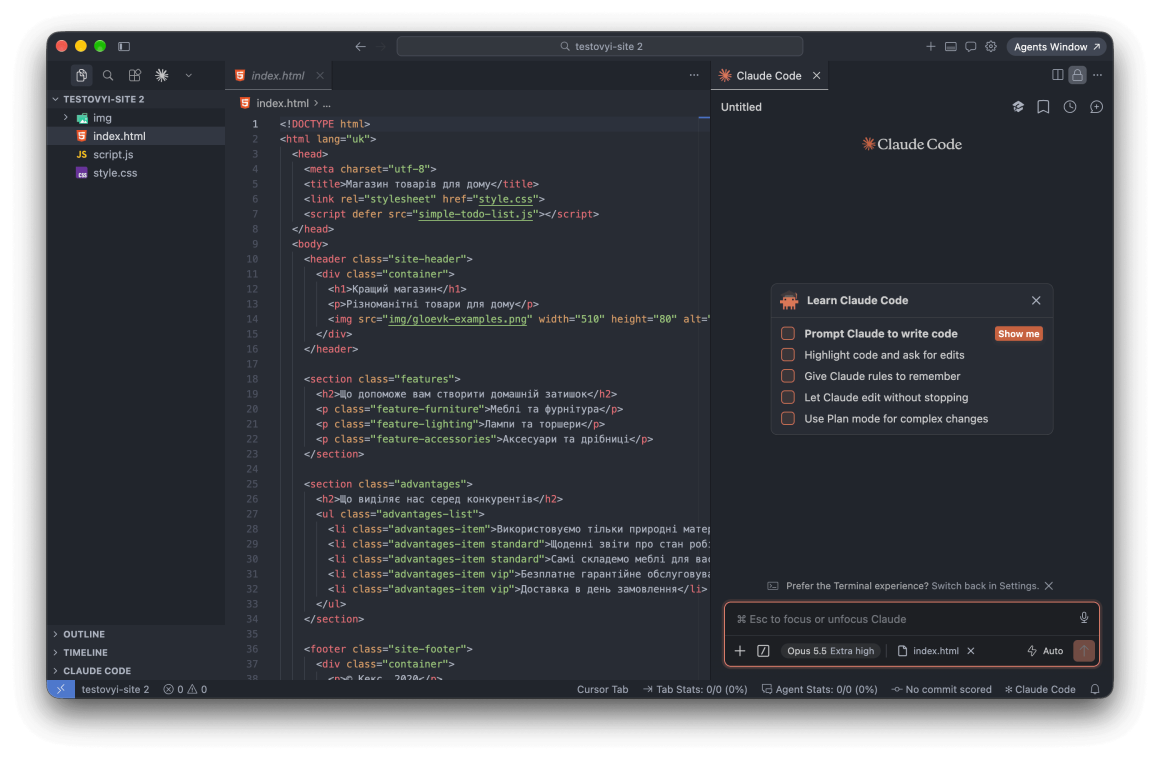Check 'Use Plan mode for complex changes'
Screen dimensions: 1160x760
coord(788,419)
